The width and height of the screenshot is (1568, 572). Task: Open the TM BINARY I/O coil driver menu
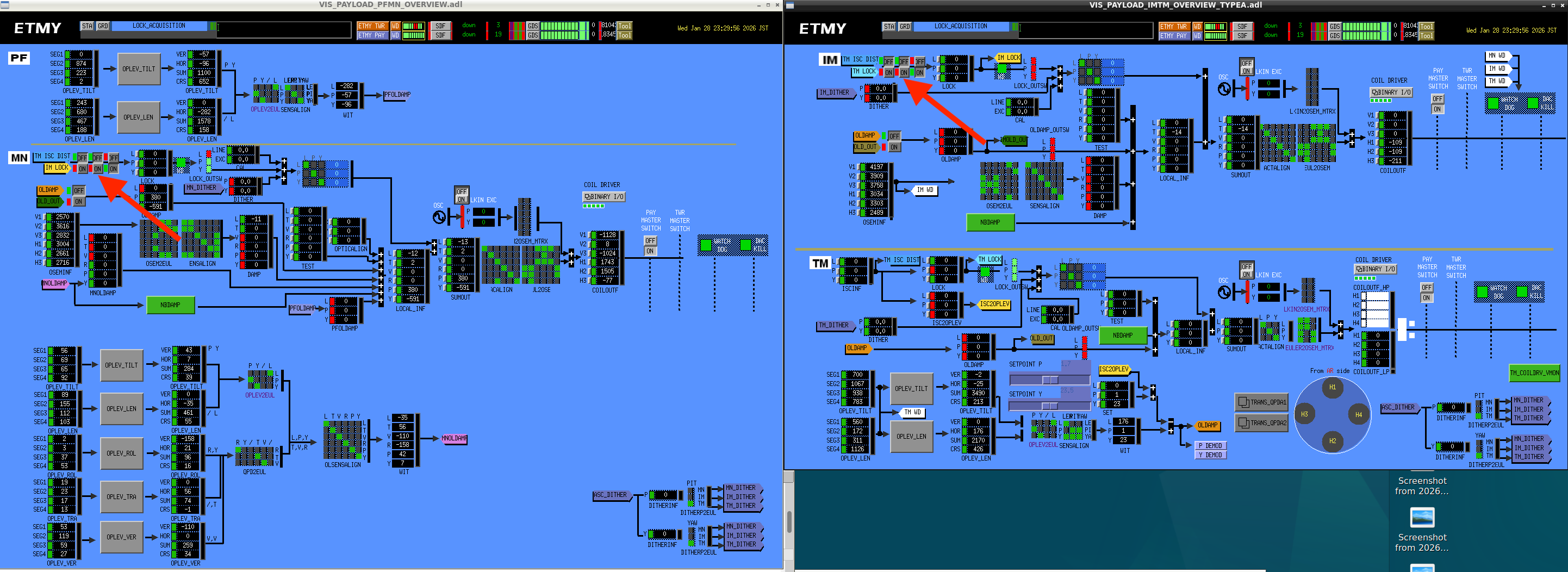[1375, 269]
